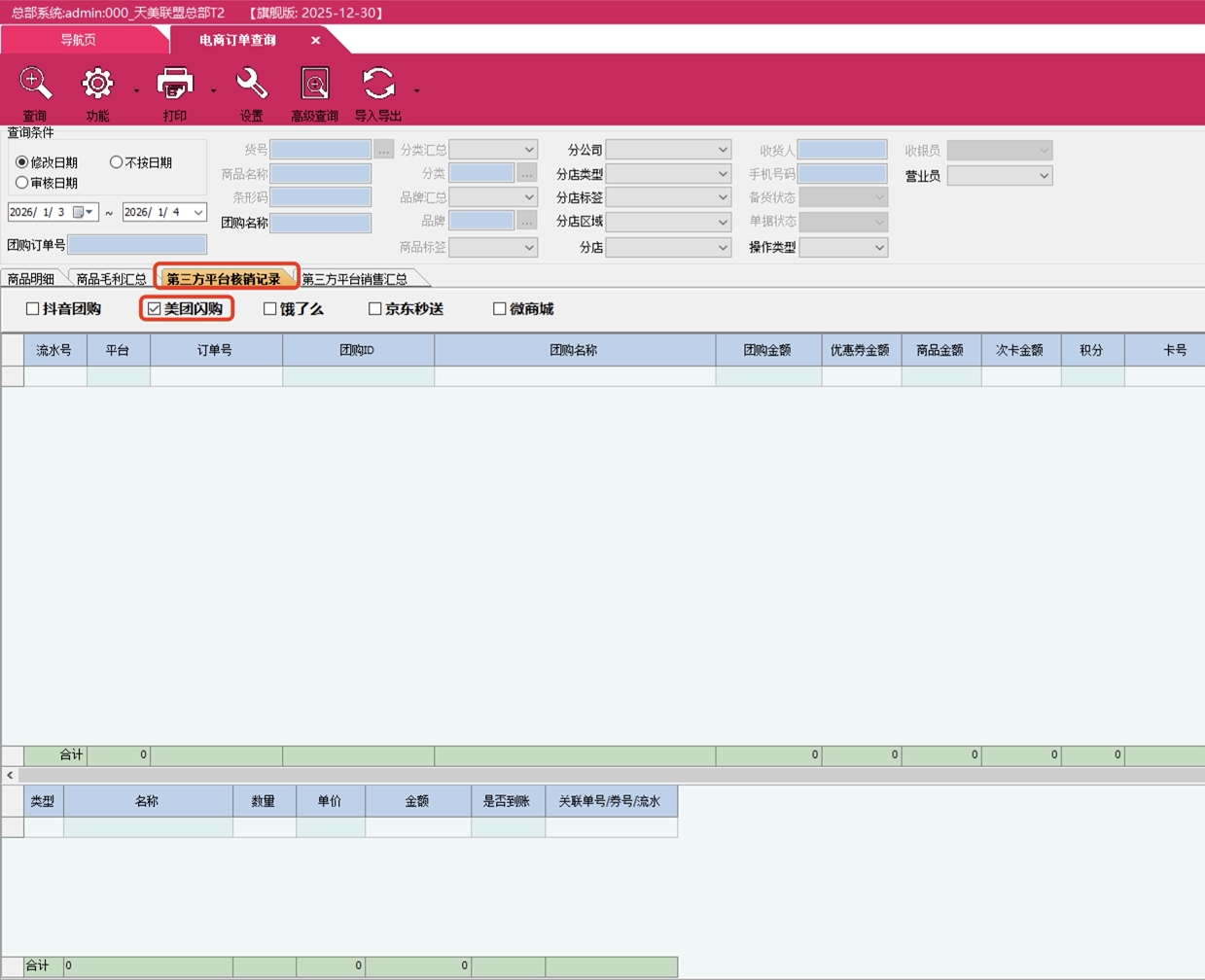Uncheck the 美团闪购 checkbox

point(155,309)
